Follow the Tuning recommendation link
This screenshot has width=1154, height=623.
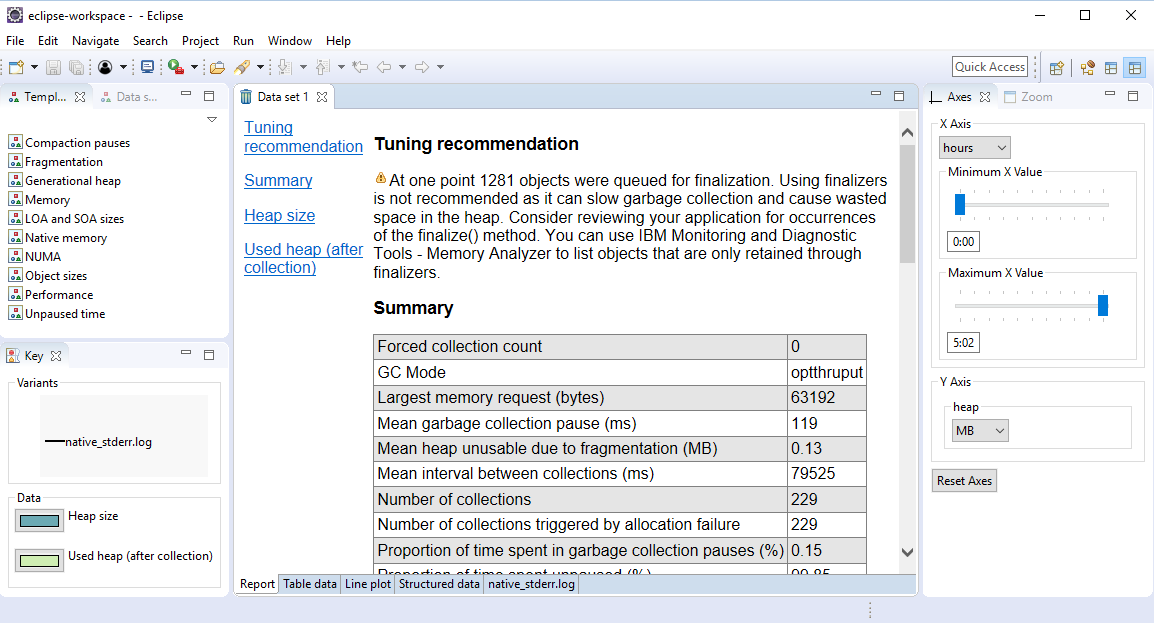[x=303, y=137]
